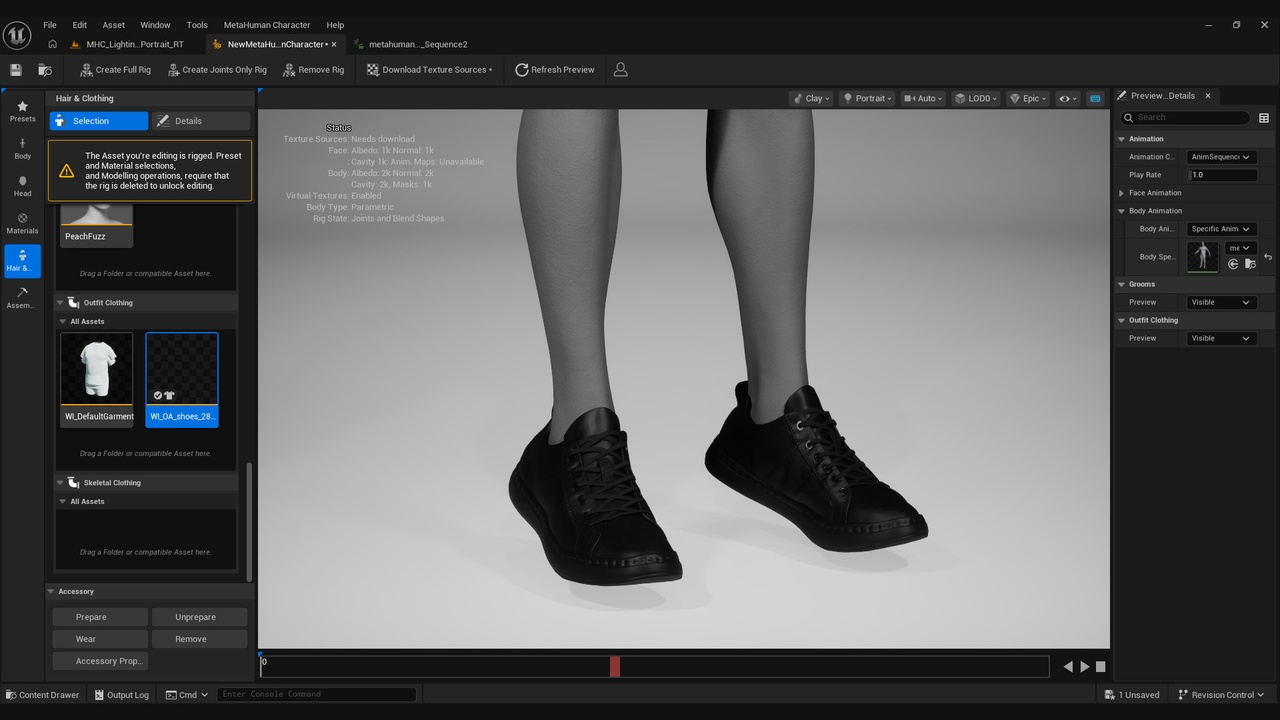Open the Portrait lighting dropdown
The image size is (1280, 720).
(867, 98)
